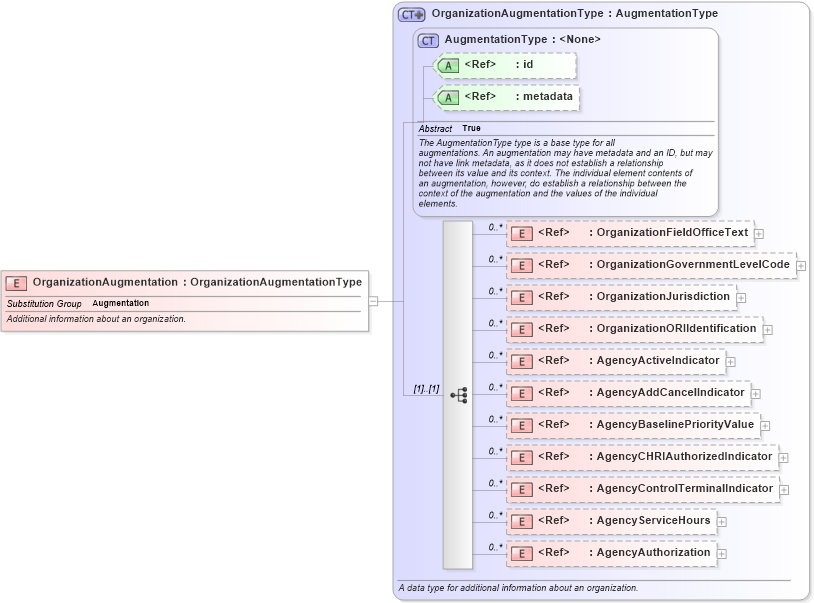Expand the AgencyActiveIndicator element
Screen dimensions: 814x603
click(x=731, y=361)
